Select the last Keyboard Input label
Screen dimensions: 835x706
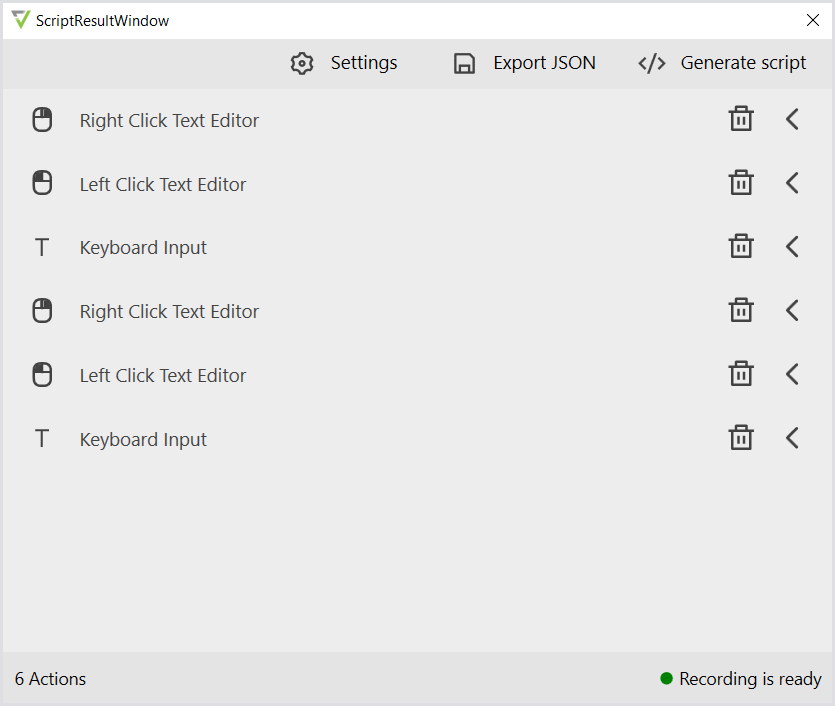coord(143,440)
